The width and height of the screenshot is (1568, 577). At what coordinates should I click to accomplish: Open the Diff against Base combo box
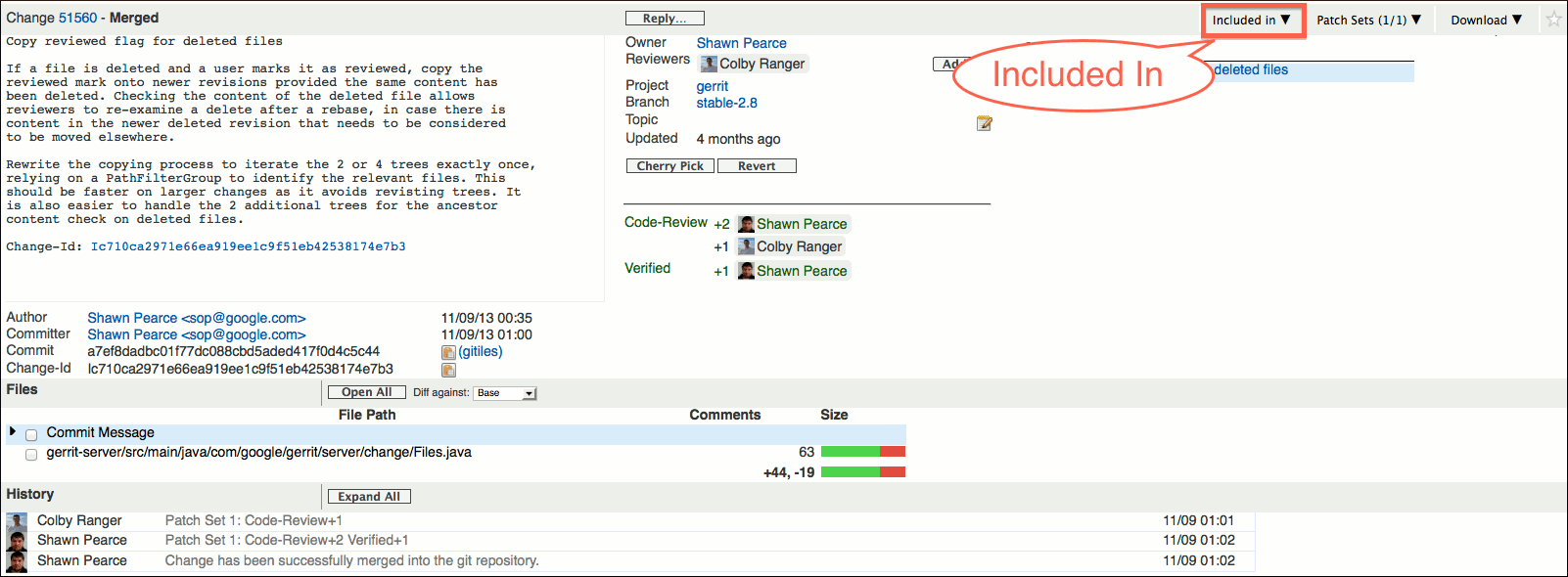[x=505, y=393]
